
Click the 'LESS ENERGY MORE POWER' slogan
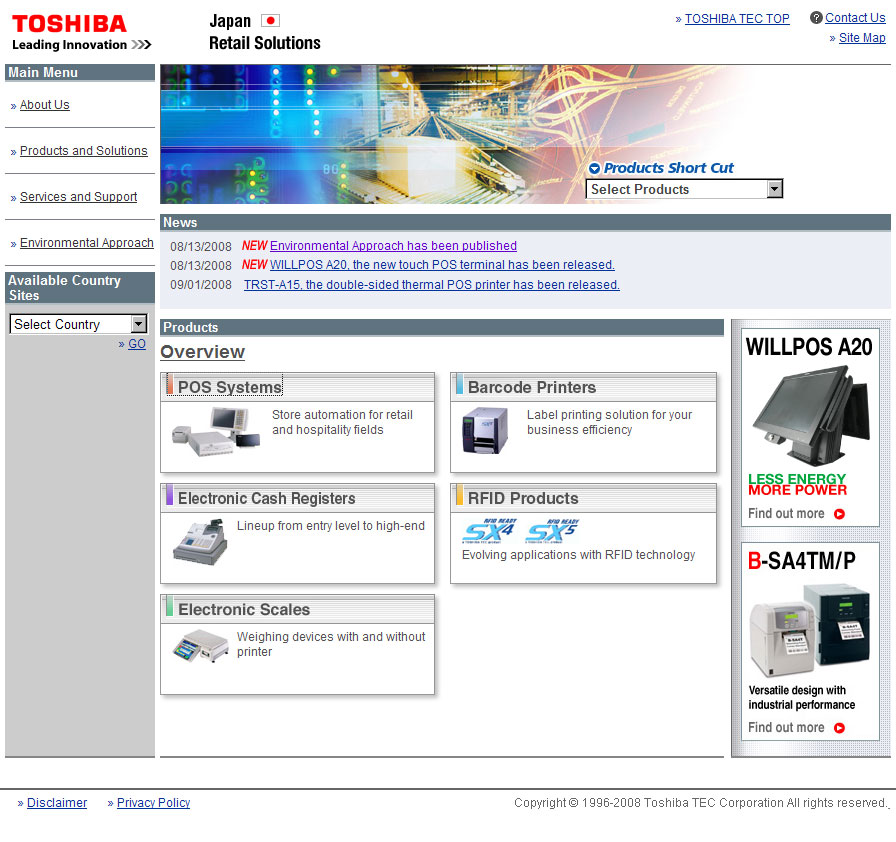point(797,484)
